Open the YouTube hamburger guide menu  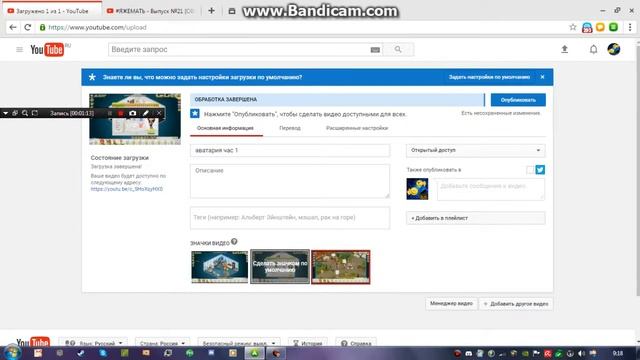(19, 49)
